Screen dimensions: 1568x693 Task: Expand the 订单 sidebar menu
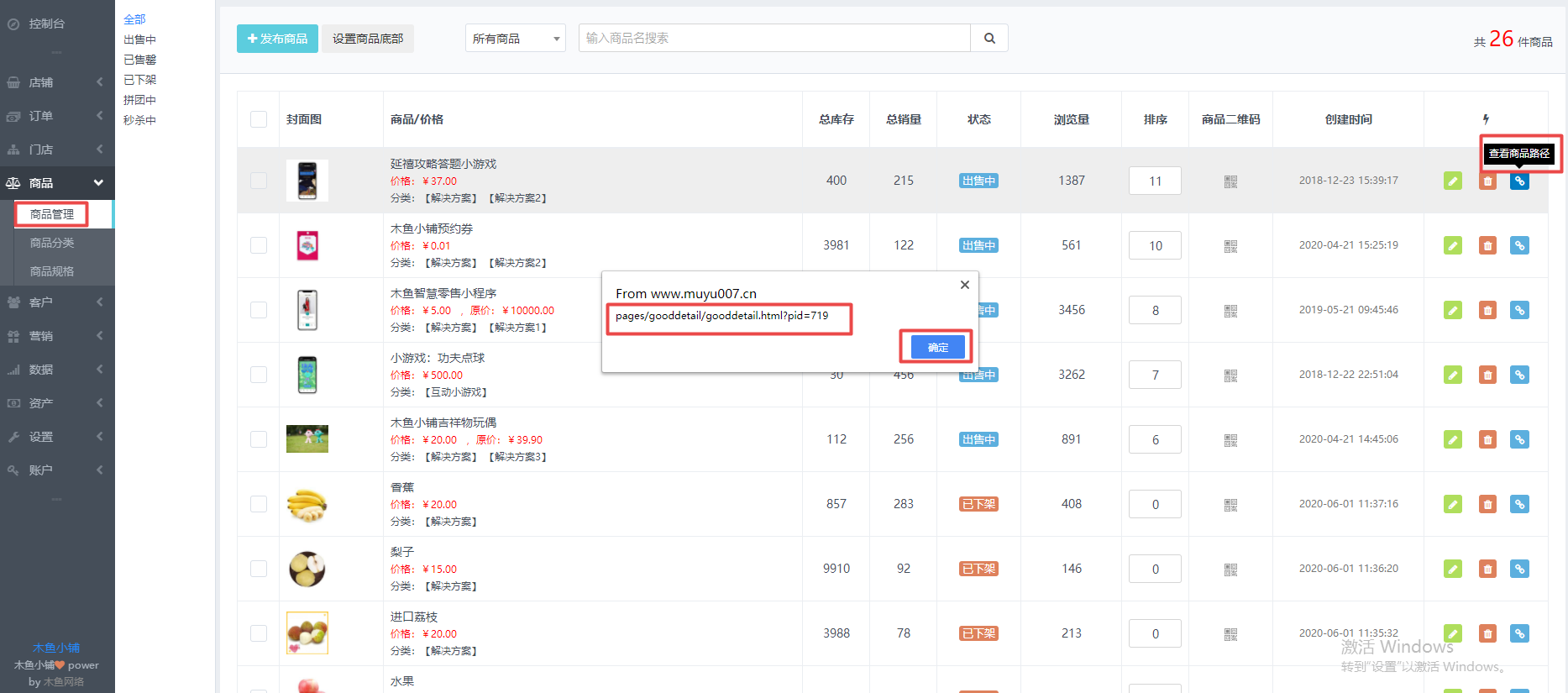click(57, 116)
